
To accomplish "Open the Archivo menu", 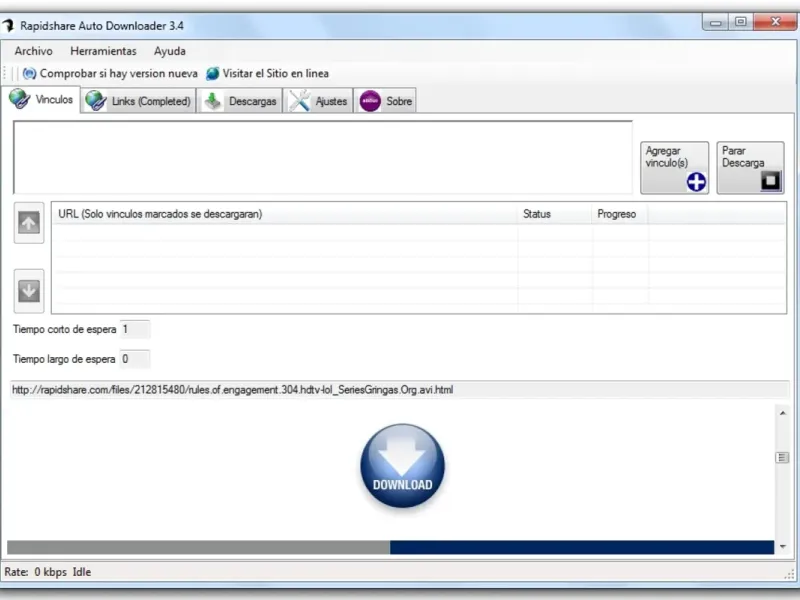I will pos(34,51).
